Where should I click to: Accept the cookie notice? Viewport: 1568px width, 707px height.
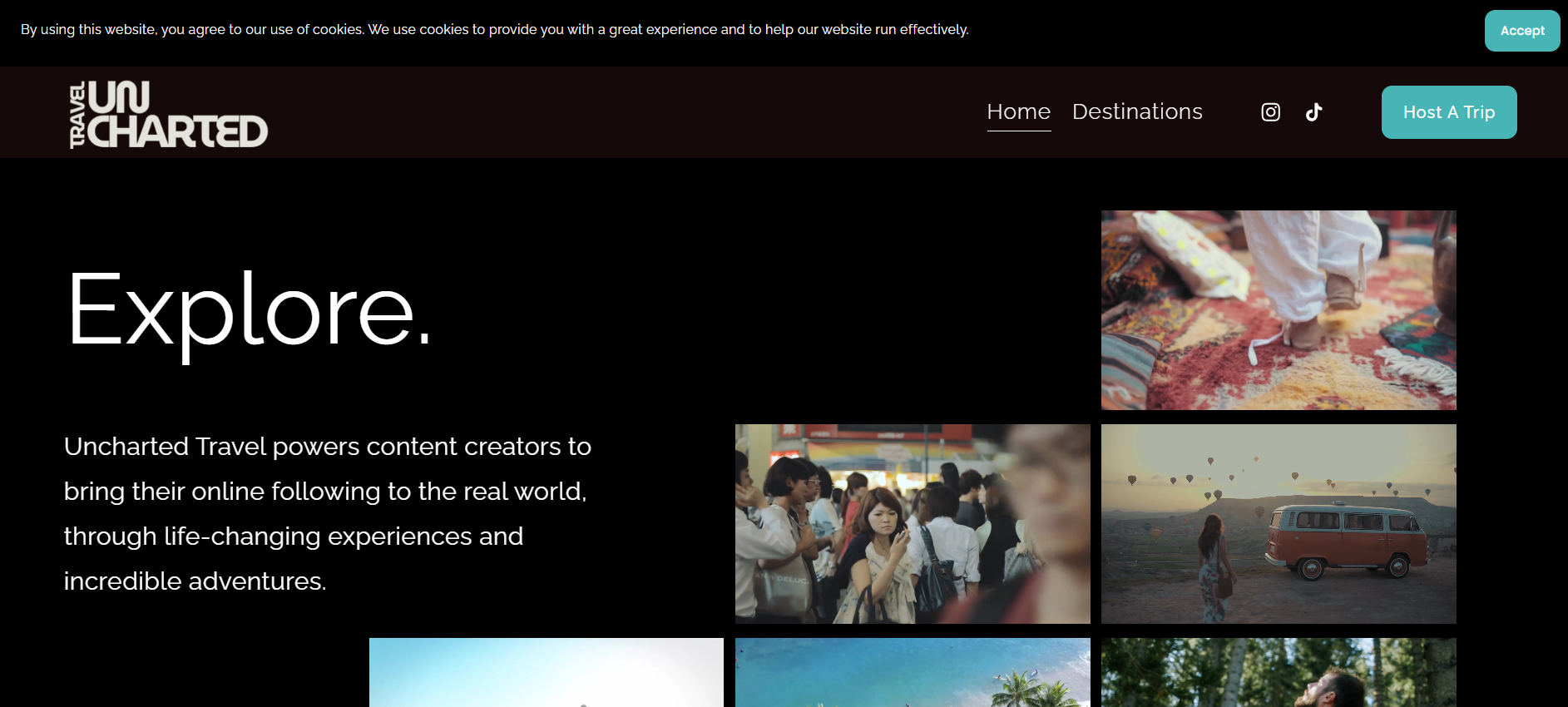point(1521,31)
